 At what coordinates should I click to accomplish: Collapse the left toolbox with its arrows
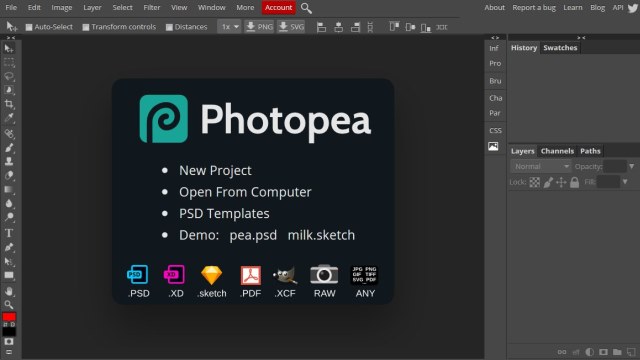click(11, 38)
